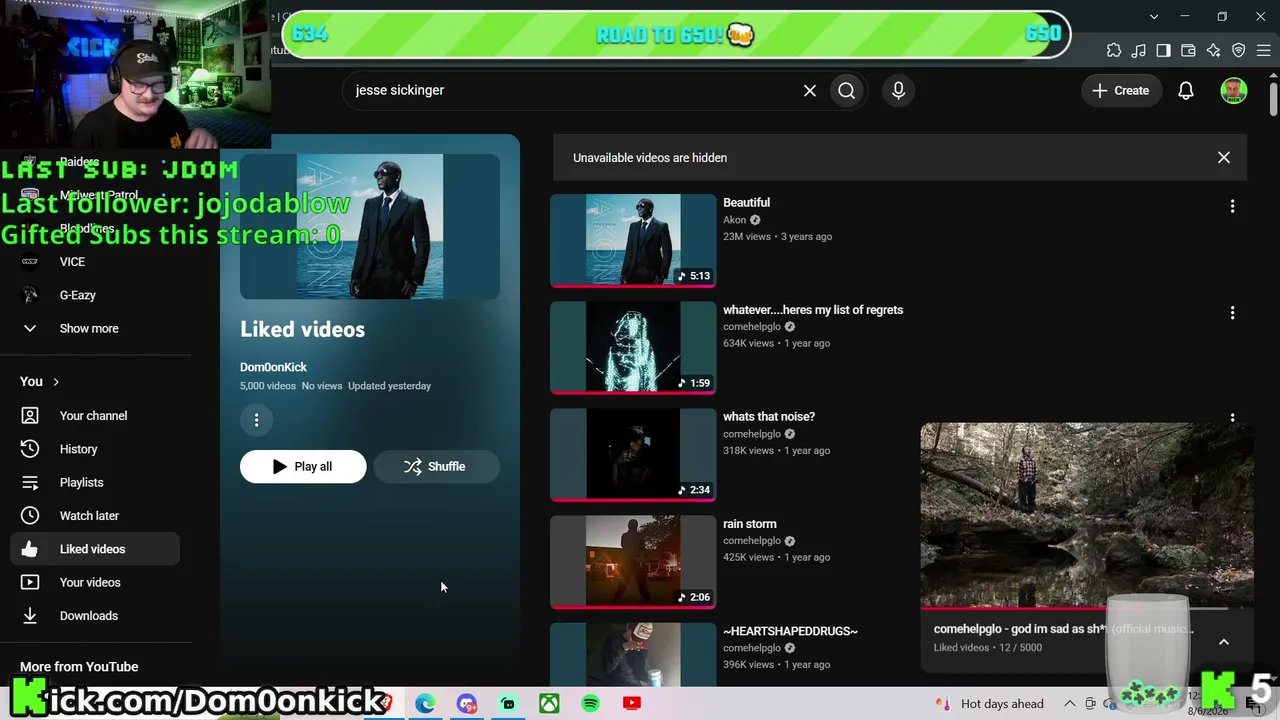Image resolution: width=1280 pixels, height=720 pixels.
Task: Open the whats that noise? video title
Action: pos(769,417)
